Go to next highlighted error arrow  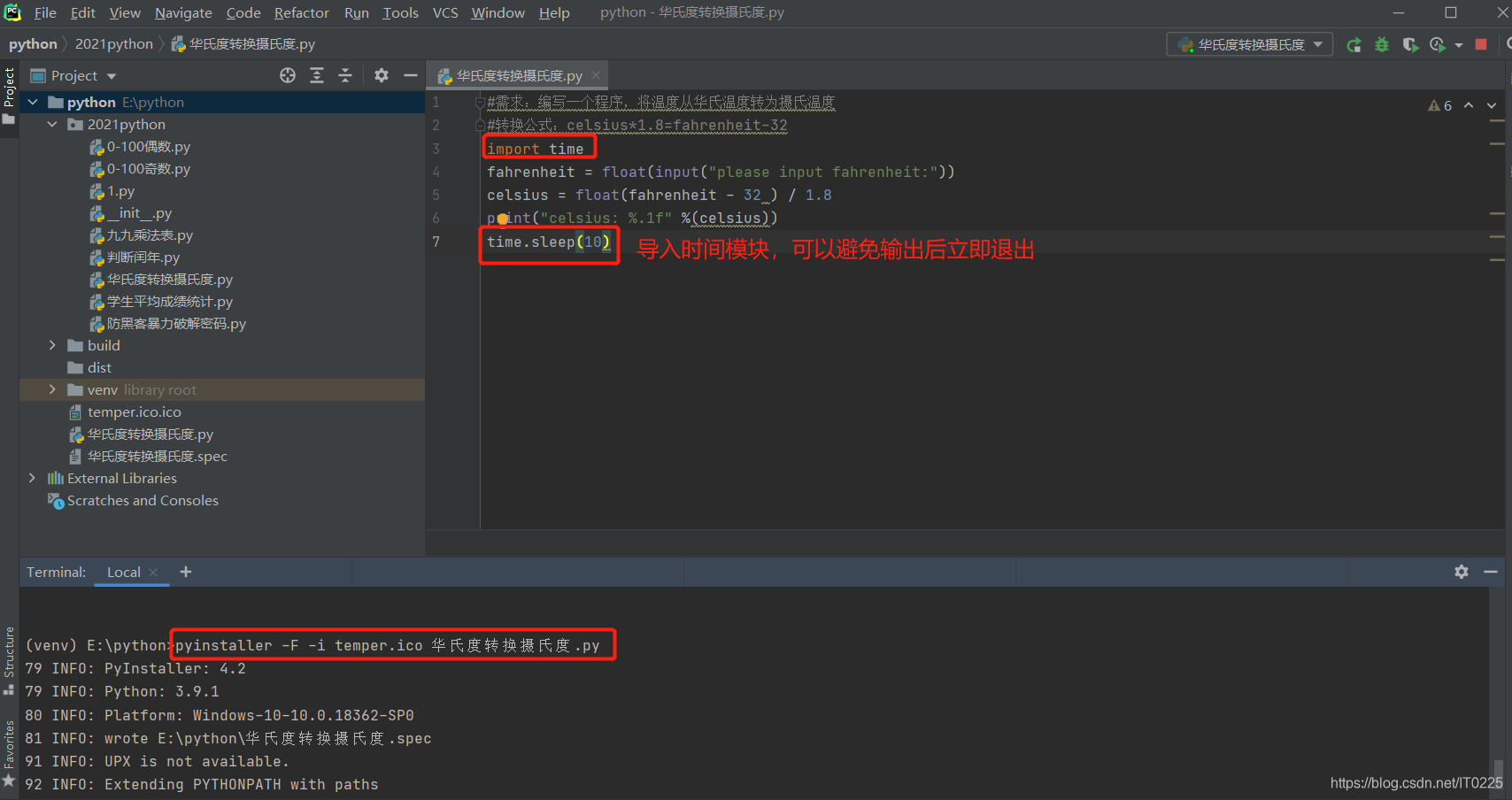click(x=1492, y=105)
